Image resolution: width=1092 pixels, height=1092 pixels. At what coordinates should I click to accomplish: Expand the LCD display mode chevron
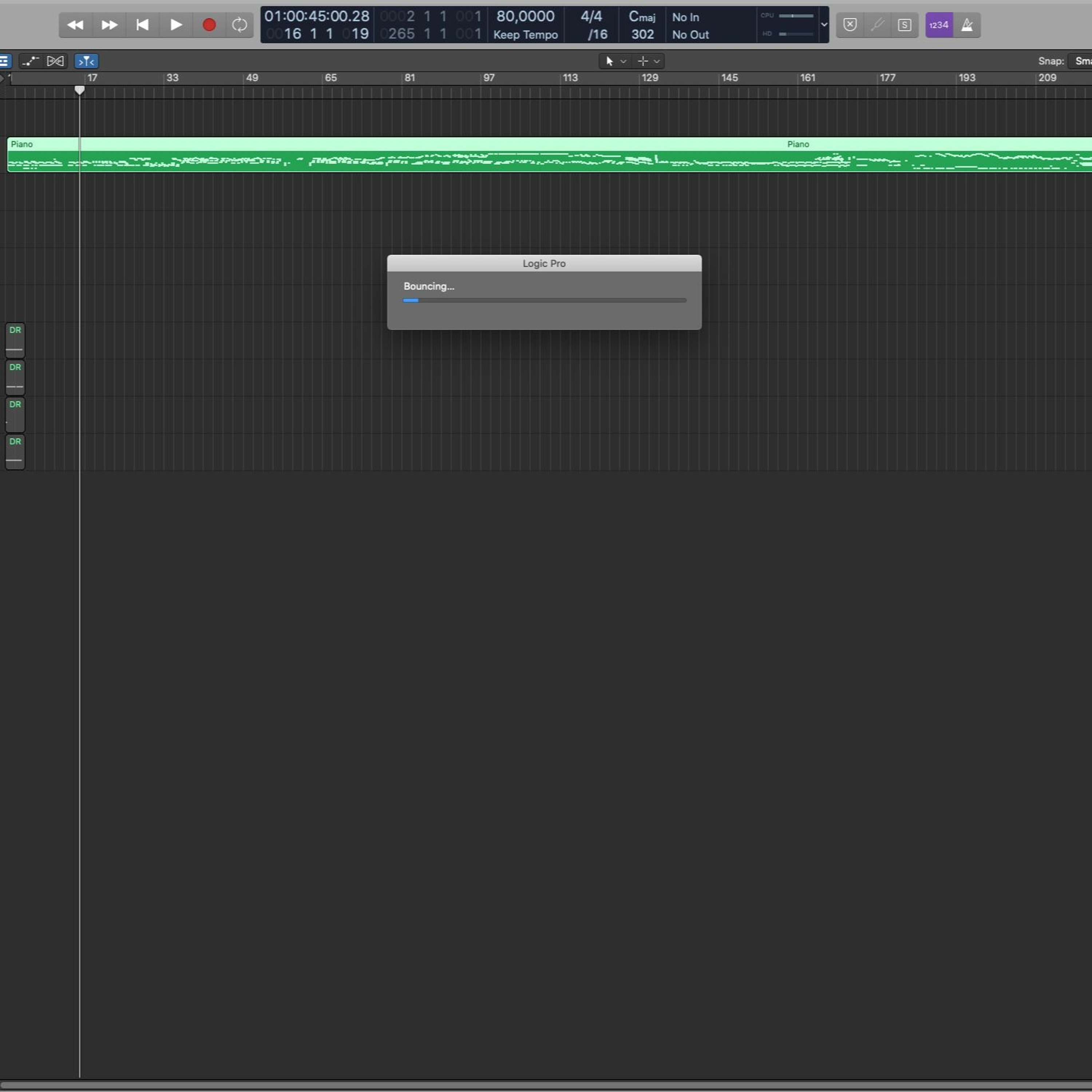tap(824, 25)
